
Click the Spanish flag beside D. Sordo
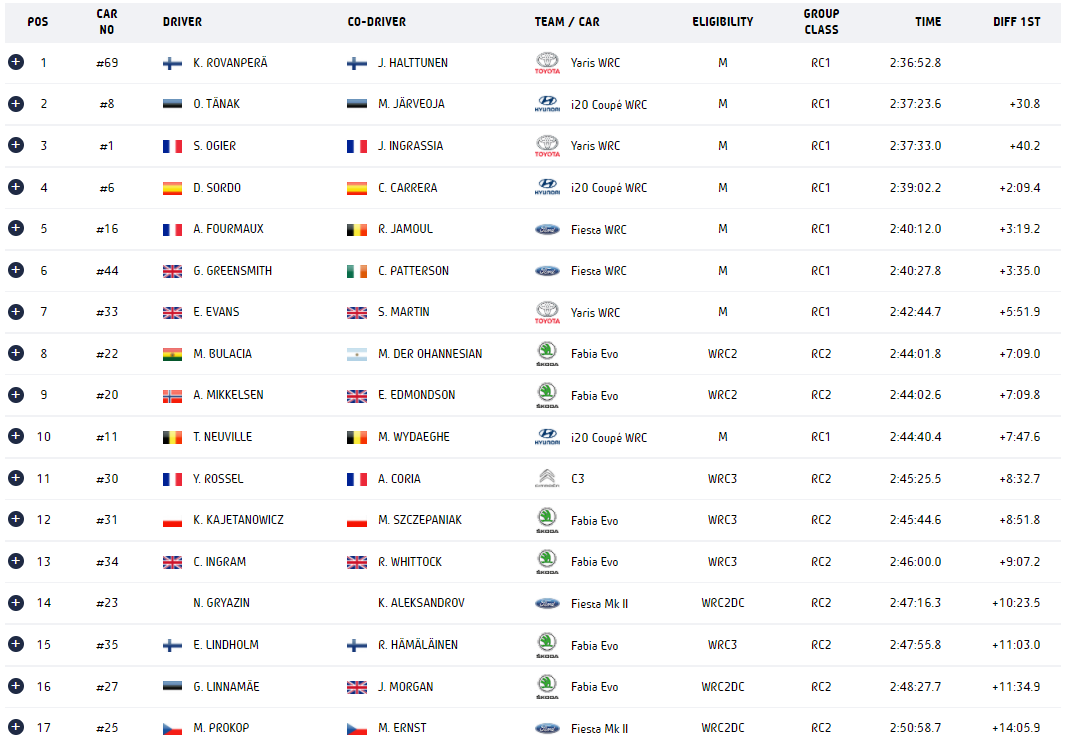point(172,188)
